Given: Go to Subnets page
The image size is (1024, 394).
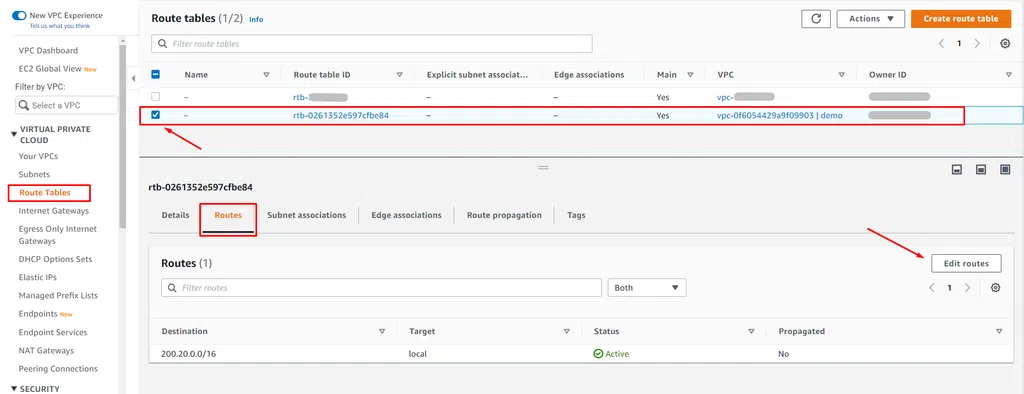Looking at the screenshot, I should (x=34, y=174).
